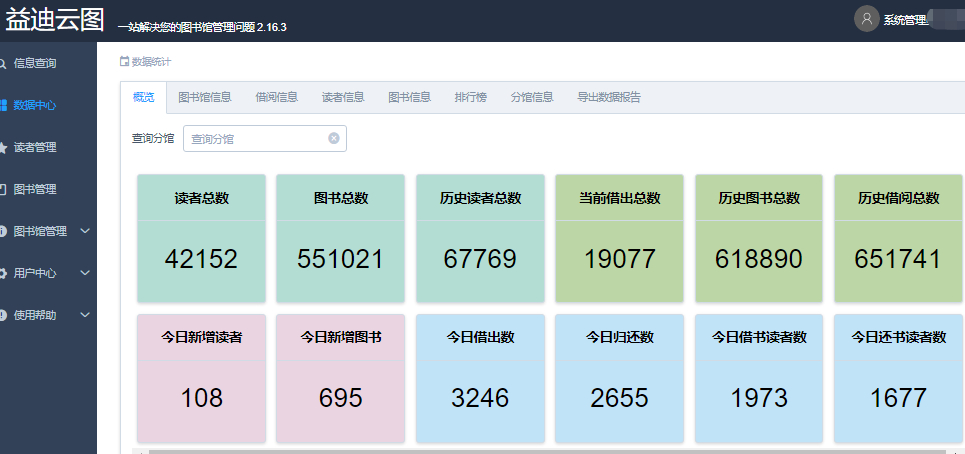Open the 导出数据报告 tab
Image resolution: width=965 pixels, height=454 pixels.
tap(608, 97)
